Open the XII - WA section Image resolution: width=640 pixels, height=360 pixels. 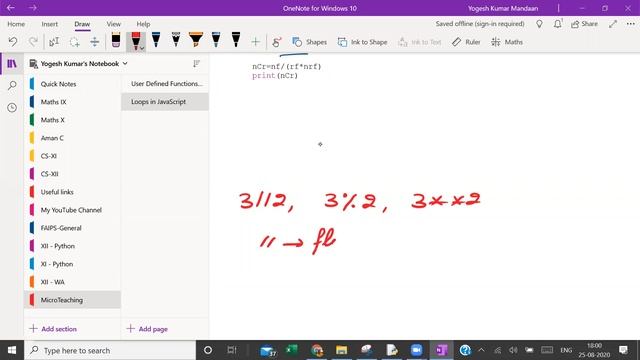coord(73,282)
